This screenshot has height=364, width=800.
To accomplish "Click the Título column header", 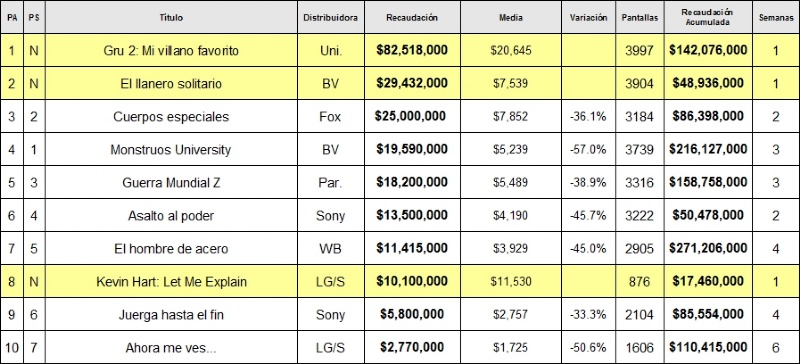I will point(171,17).
